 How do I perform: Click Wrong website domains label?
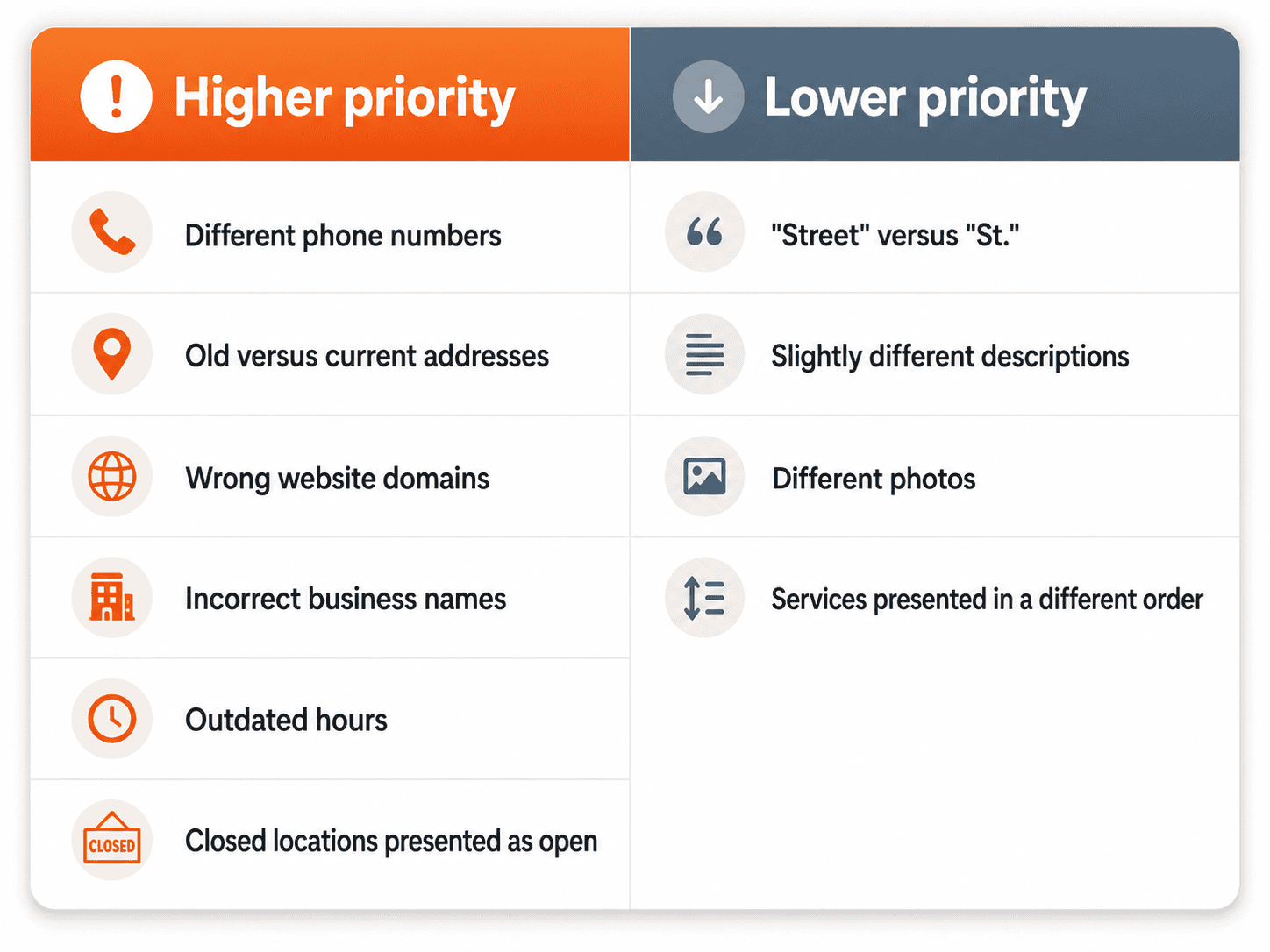(338, 479)
